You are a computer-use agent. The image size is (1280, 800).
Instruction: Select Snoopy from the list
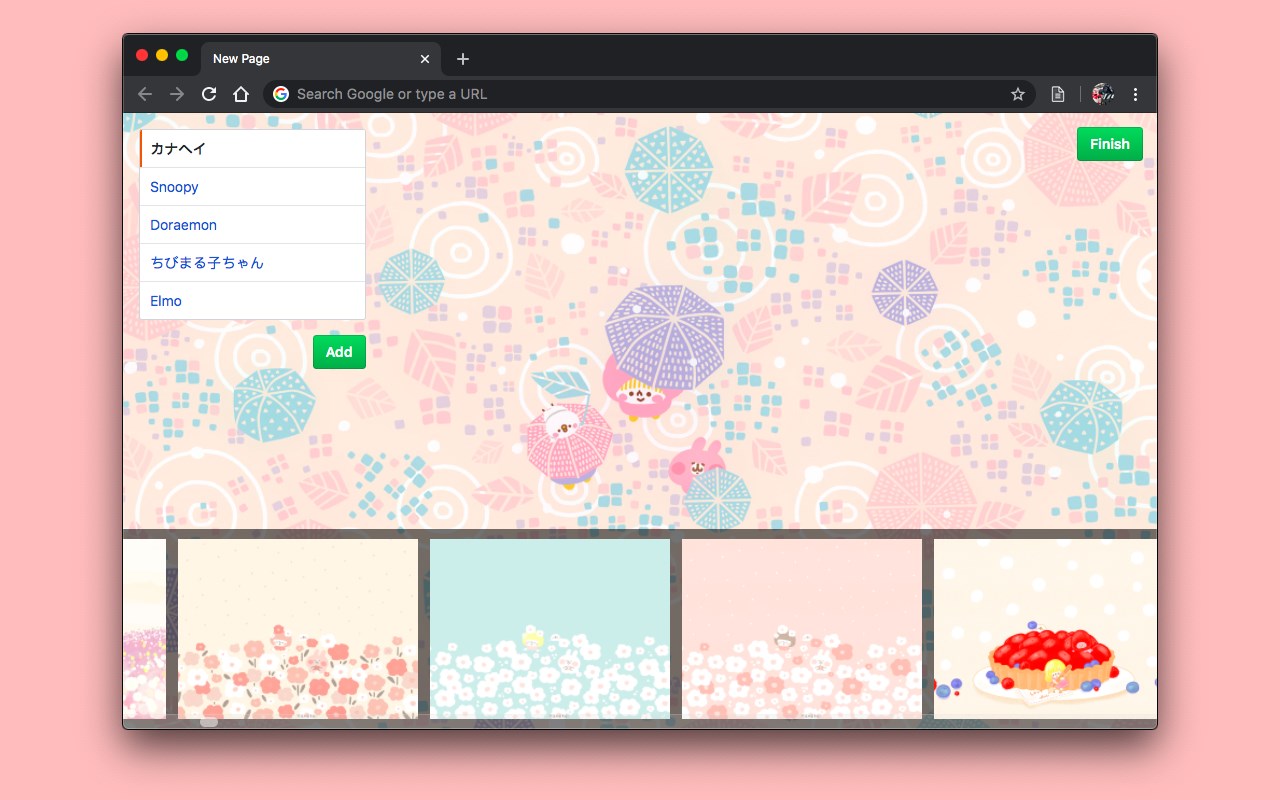[253, 187]
